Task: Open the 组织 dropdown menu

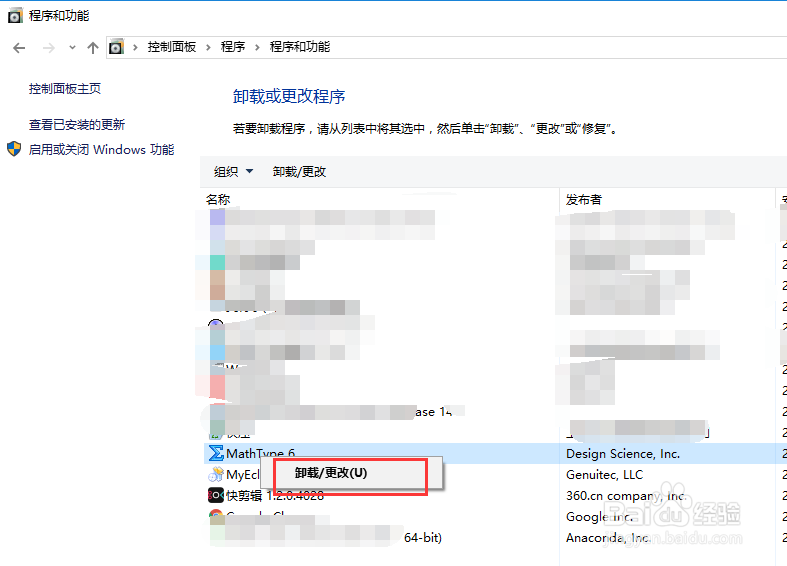Action: pos(233,172)
